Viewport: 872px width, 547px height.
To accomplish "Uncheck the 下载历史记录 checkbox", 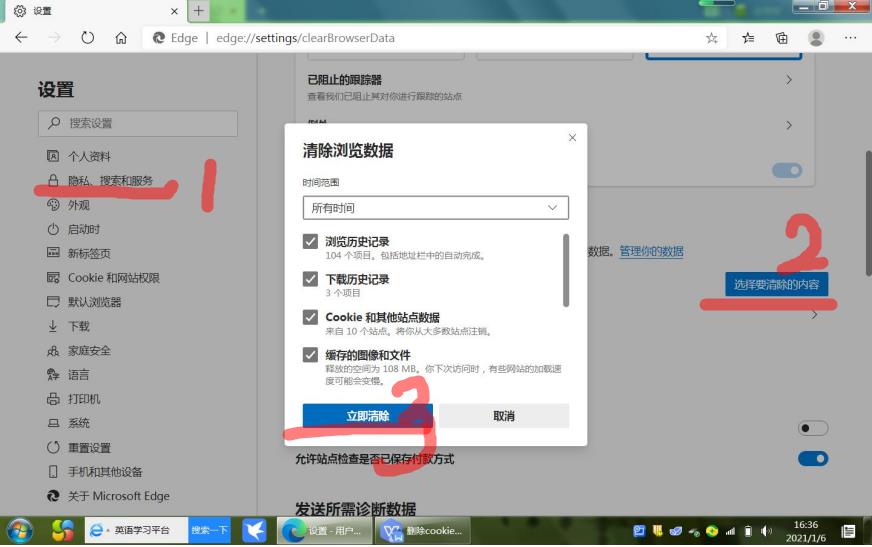I will [311, 279].
